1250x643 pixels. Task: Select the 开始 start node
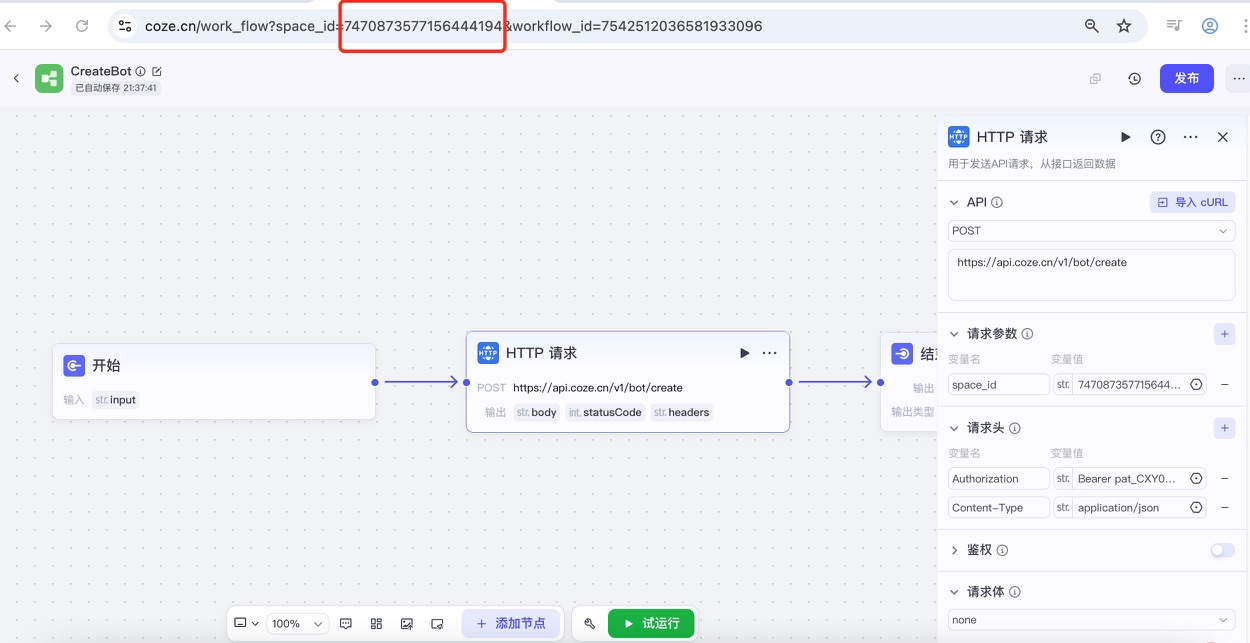coord(214,382)
